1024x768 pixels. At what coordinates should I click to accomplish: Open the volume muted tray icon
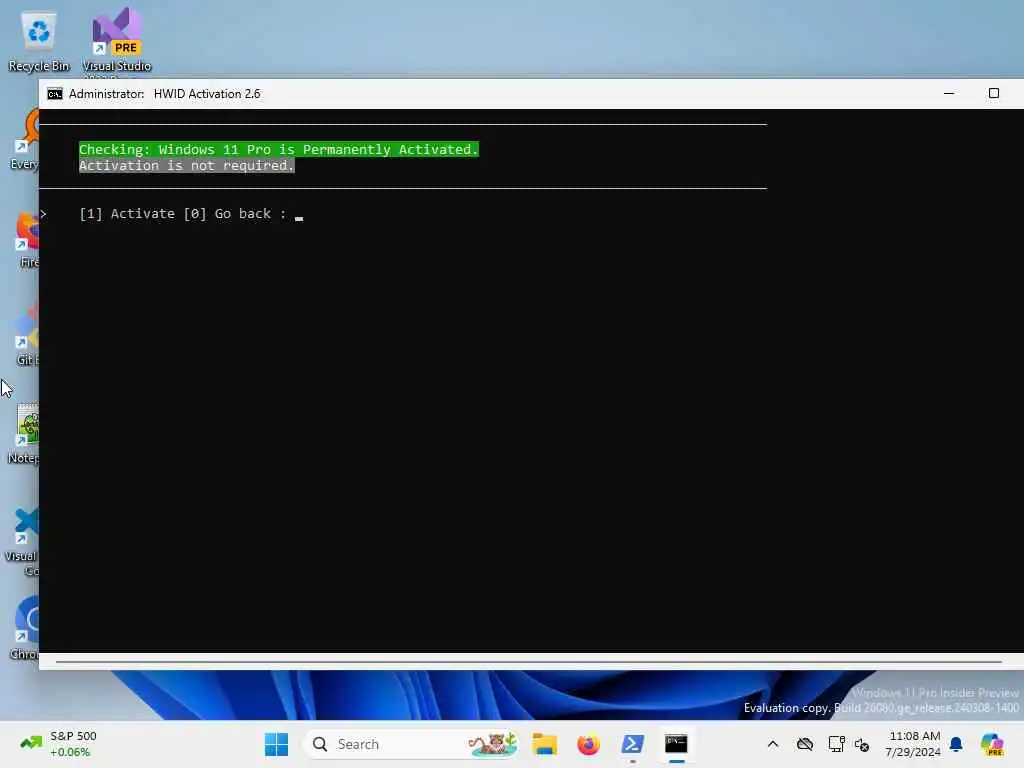click(x=862, y=744)
